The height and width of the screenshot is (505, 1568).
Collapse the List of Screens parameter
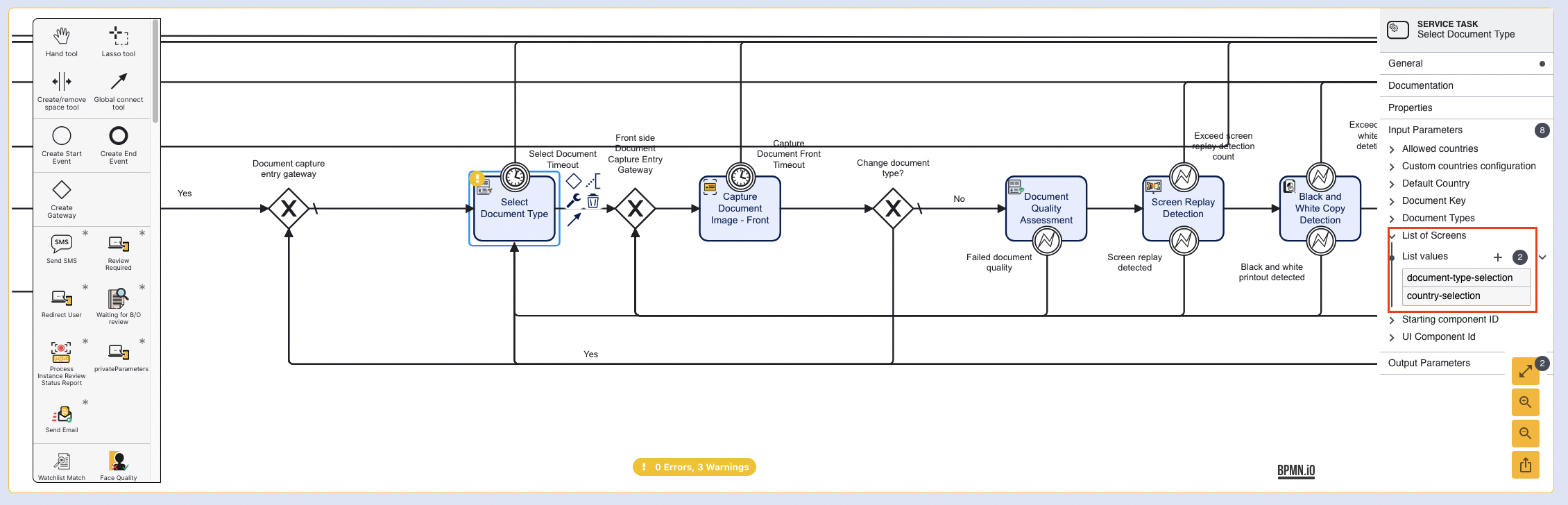[1433, 236]
